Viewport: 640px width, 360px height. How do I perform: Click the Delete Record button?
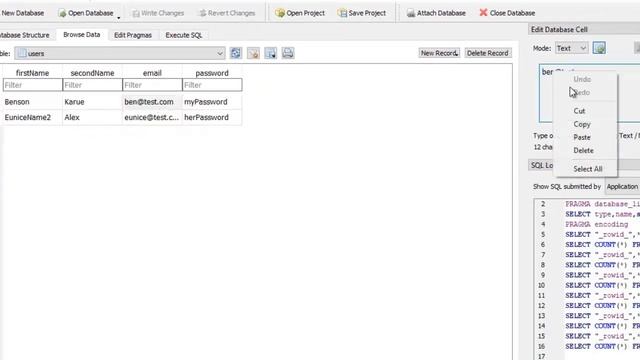pyautogui.click(x=487, y=53)
